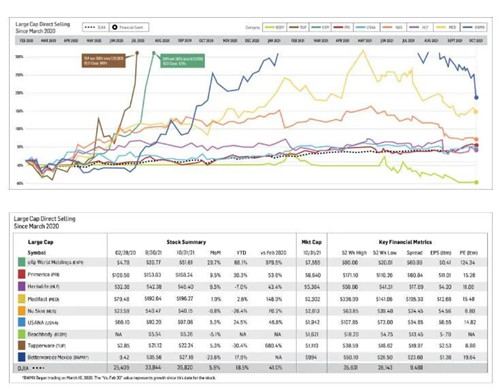500x390 pixels.
Task: Toggle the HLF legend entry
Action: 420,27
